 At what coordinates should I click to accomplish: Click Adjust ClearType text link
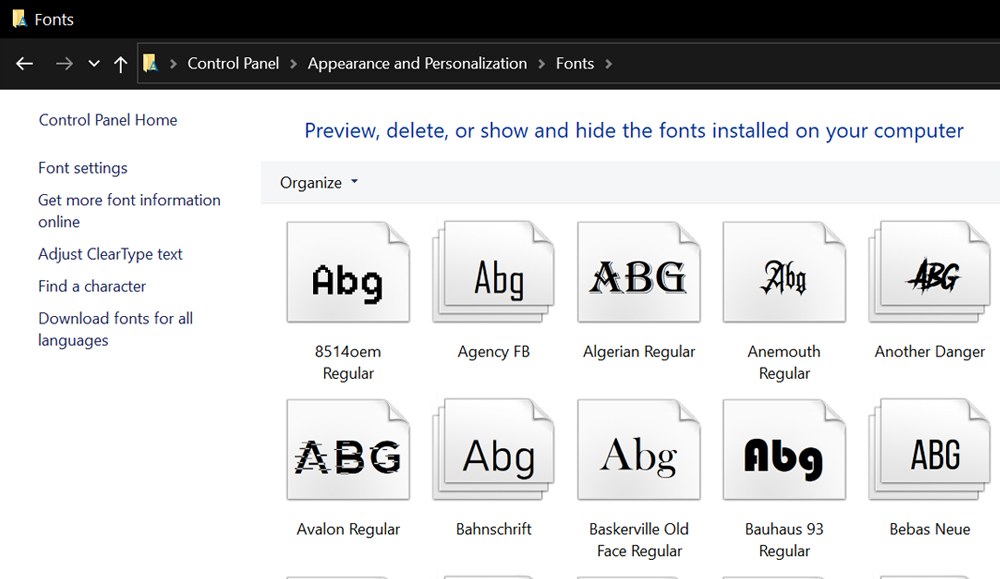click(110, 254)
